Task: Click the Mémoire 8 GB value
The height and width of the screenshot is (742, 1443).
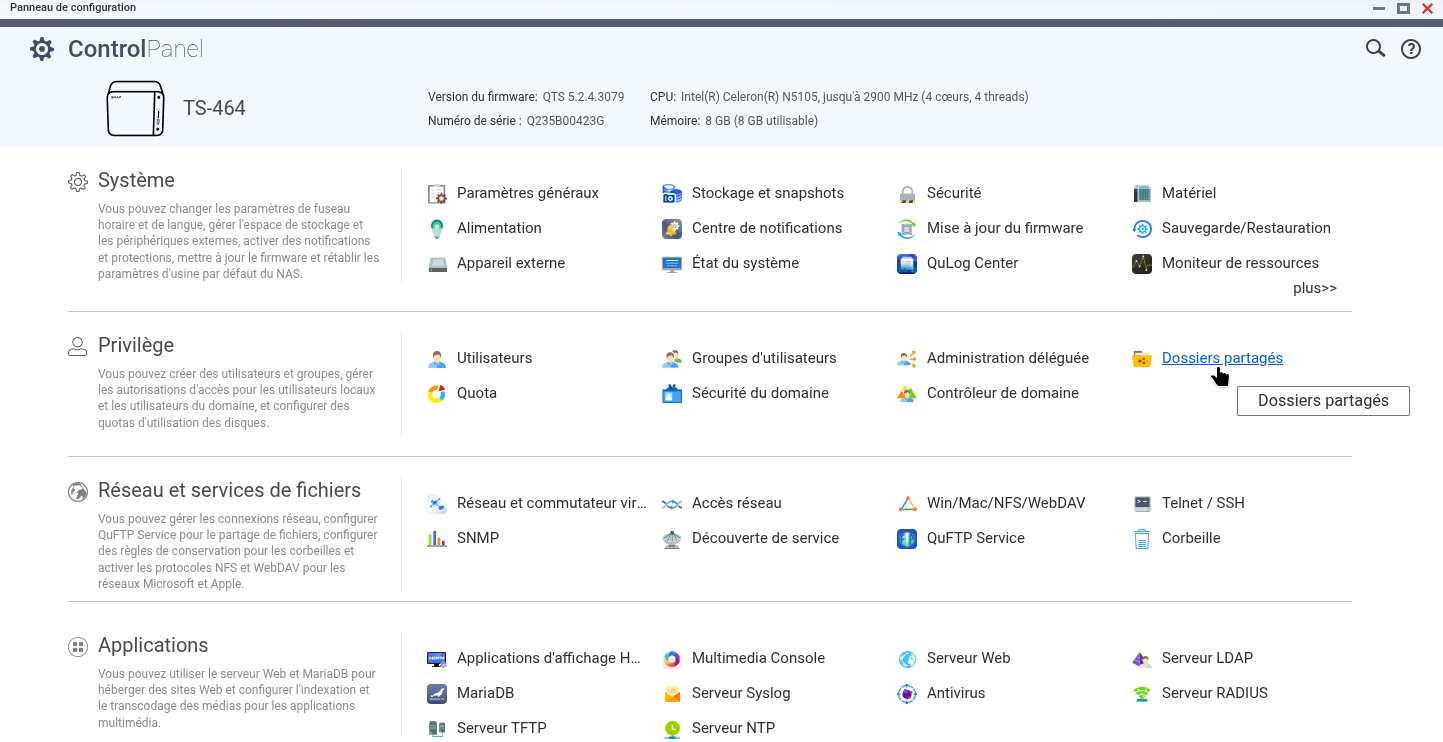Action: [761, 121]
